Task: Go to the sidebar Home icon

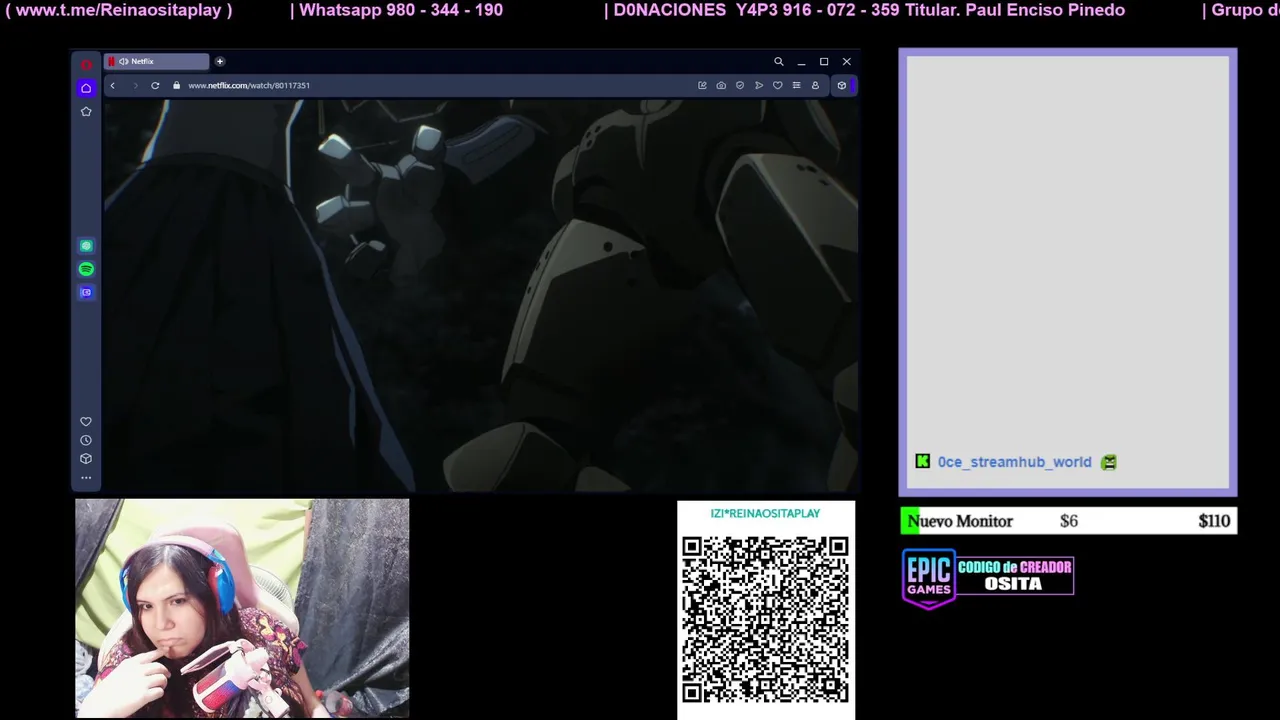Action: pos(86,88)
